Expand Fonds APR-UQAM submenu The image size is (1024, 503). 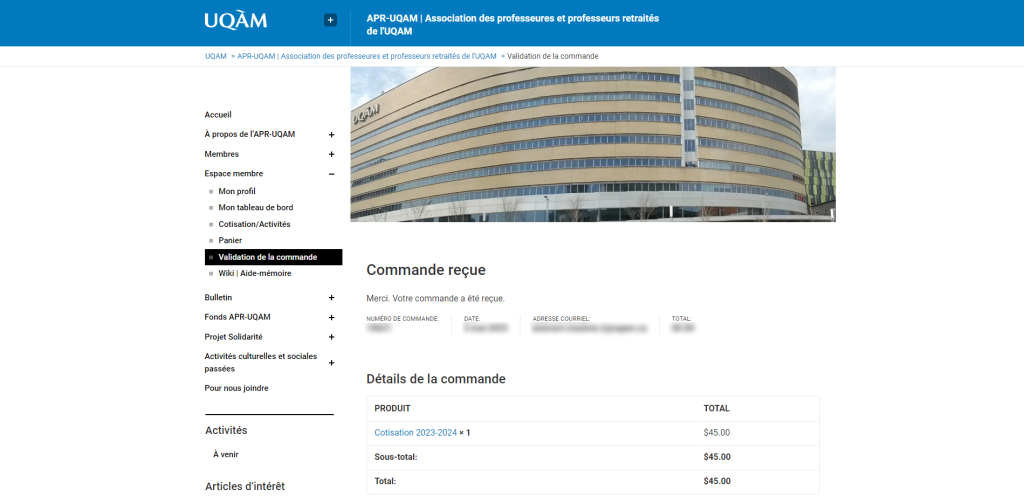point(331,318)
